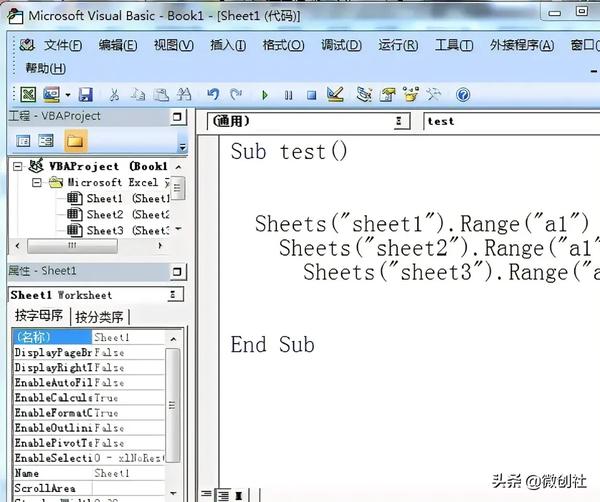Open the 视图(V) menu
Screen dimensions: 600x502
tap(173, 46)
